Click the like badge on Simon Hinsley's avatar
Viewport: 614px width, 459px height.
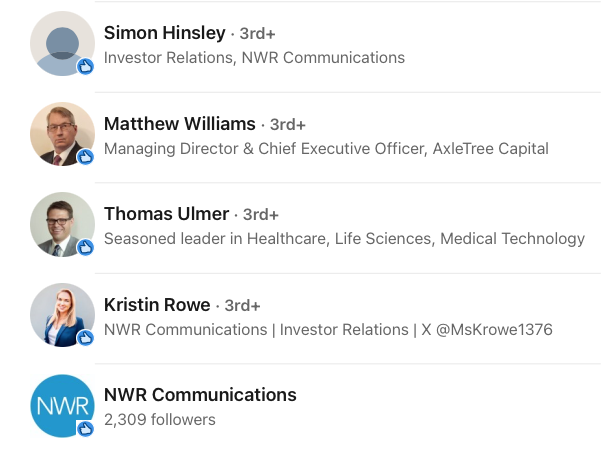(85, 67)
